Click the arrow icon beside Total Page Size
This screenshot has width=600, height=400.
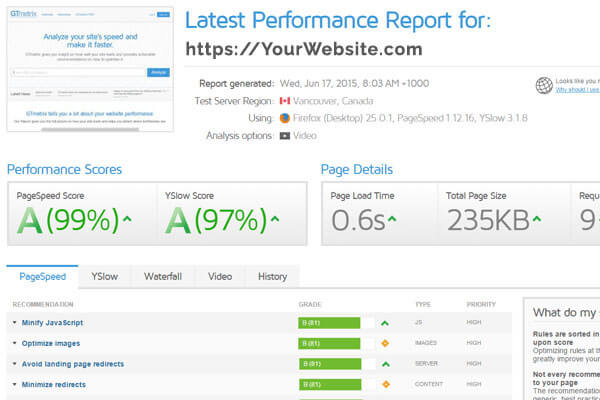(537, 219)
